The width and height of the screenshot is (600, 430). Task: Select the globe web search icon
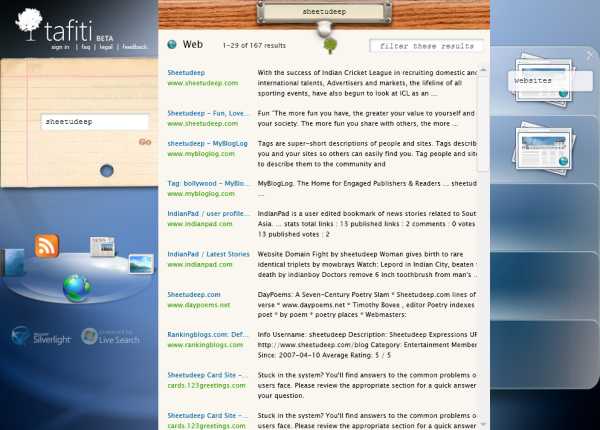(77, 288)
